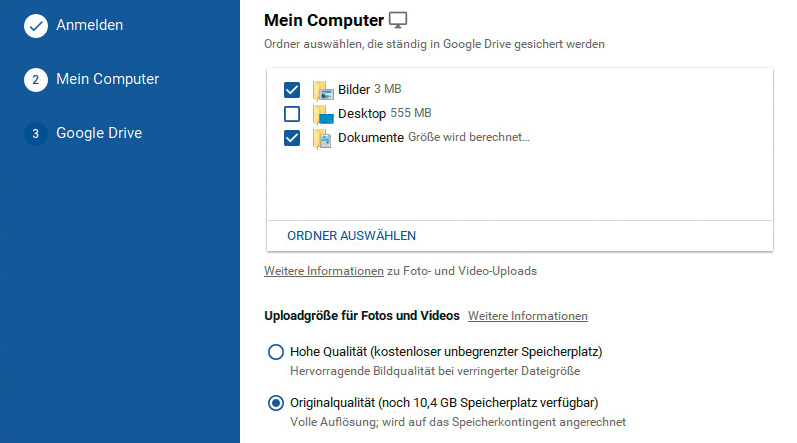Go to Mein Computer sidebar step
Image resolution: width=797 pixels, height=443 pixels.
point(107,80)
